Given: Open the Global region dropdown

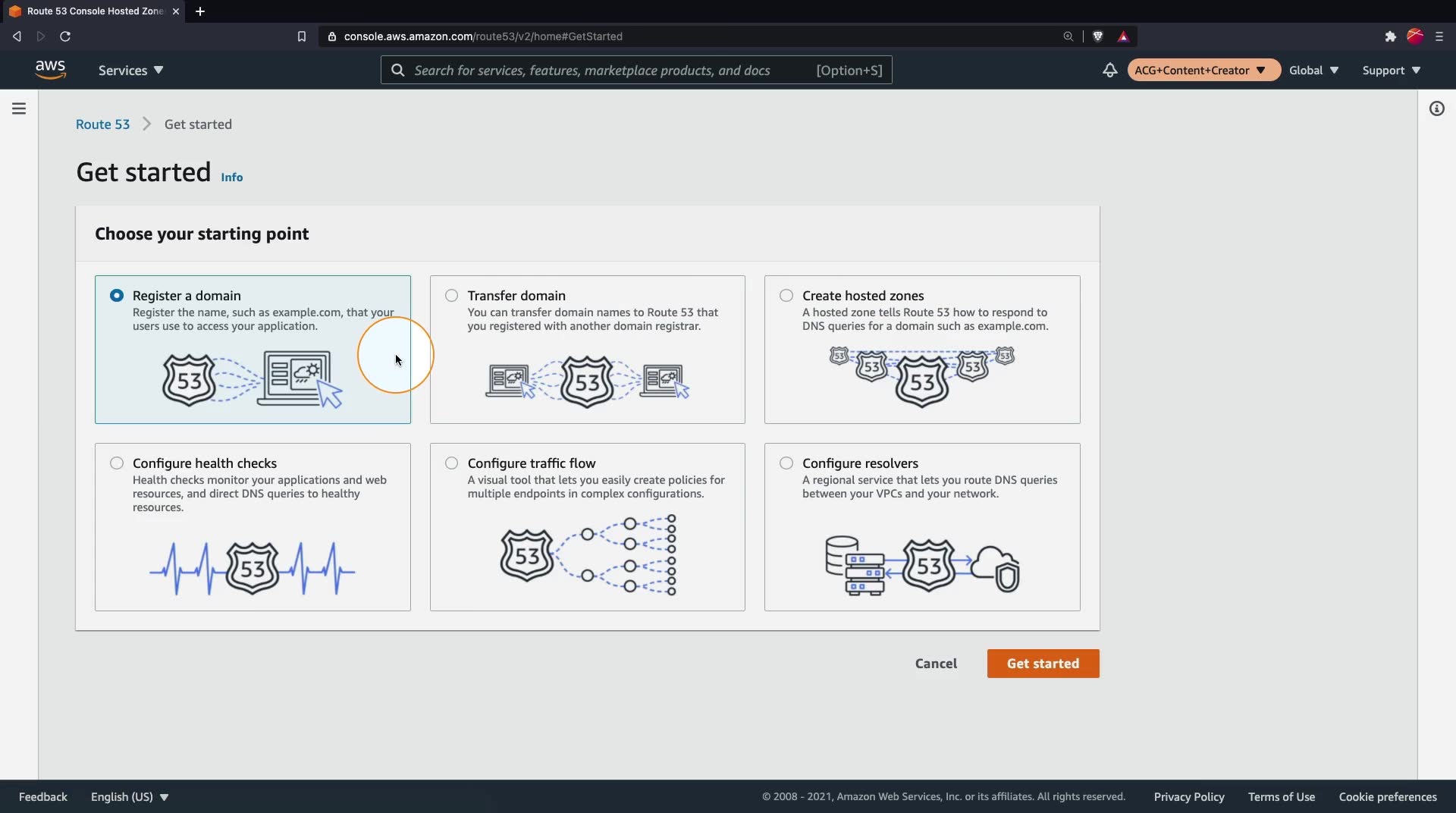Looking at the screenshot, I should [x=1313, y=70].
